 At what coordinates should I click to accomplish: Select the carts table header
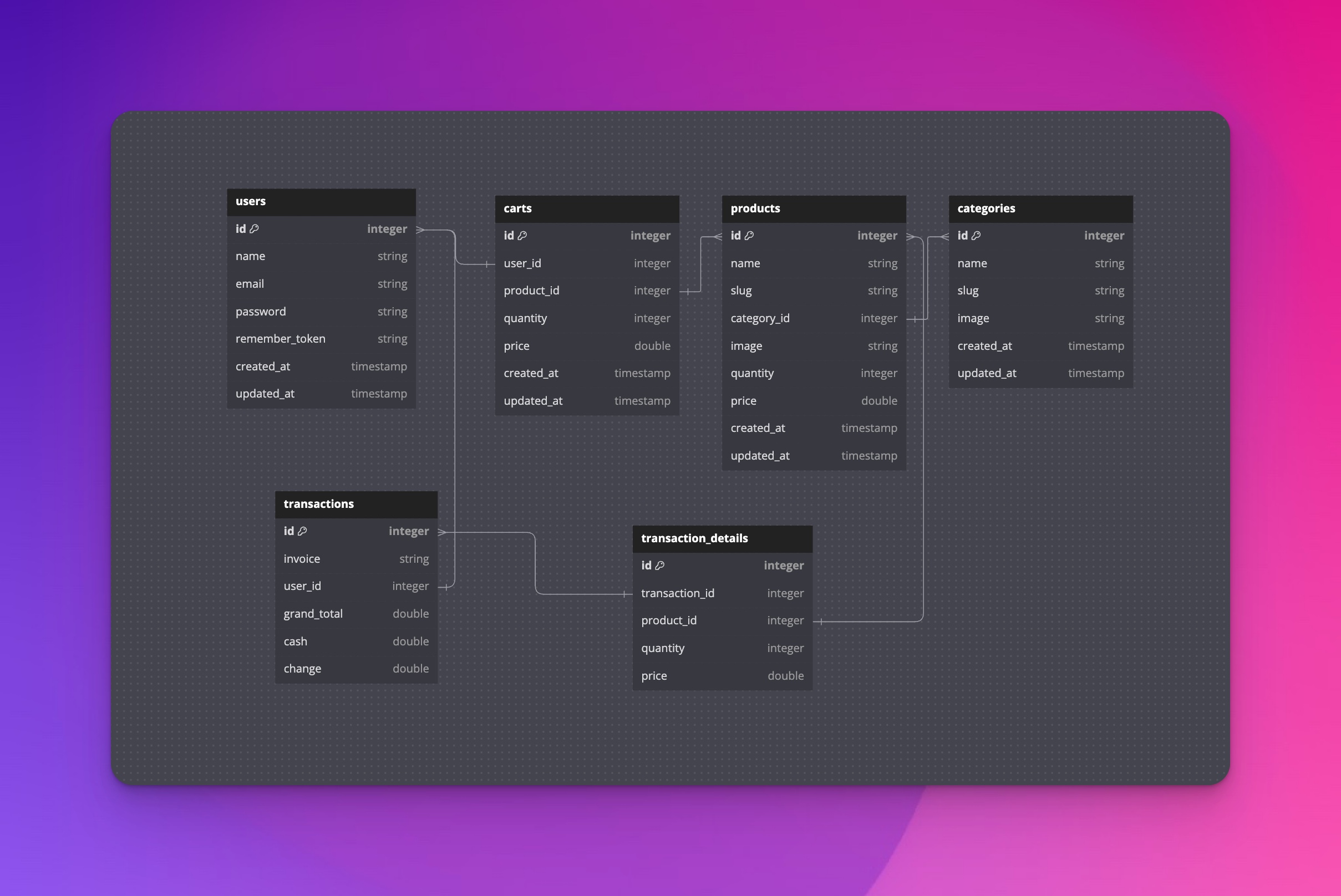pos(586,208)
